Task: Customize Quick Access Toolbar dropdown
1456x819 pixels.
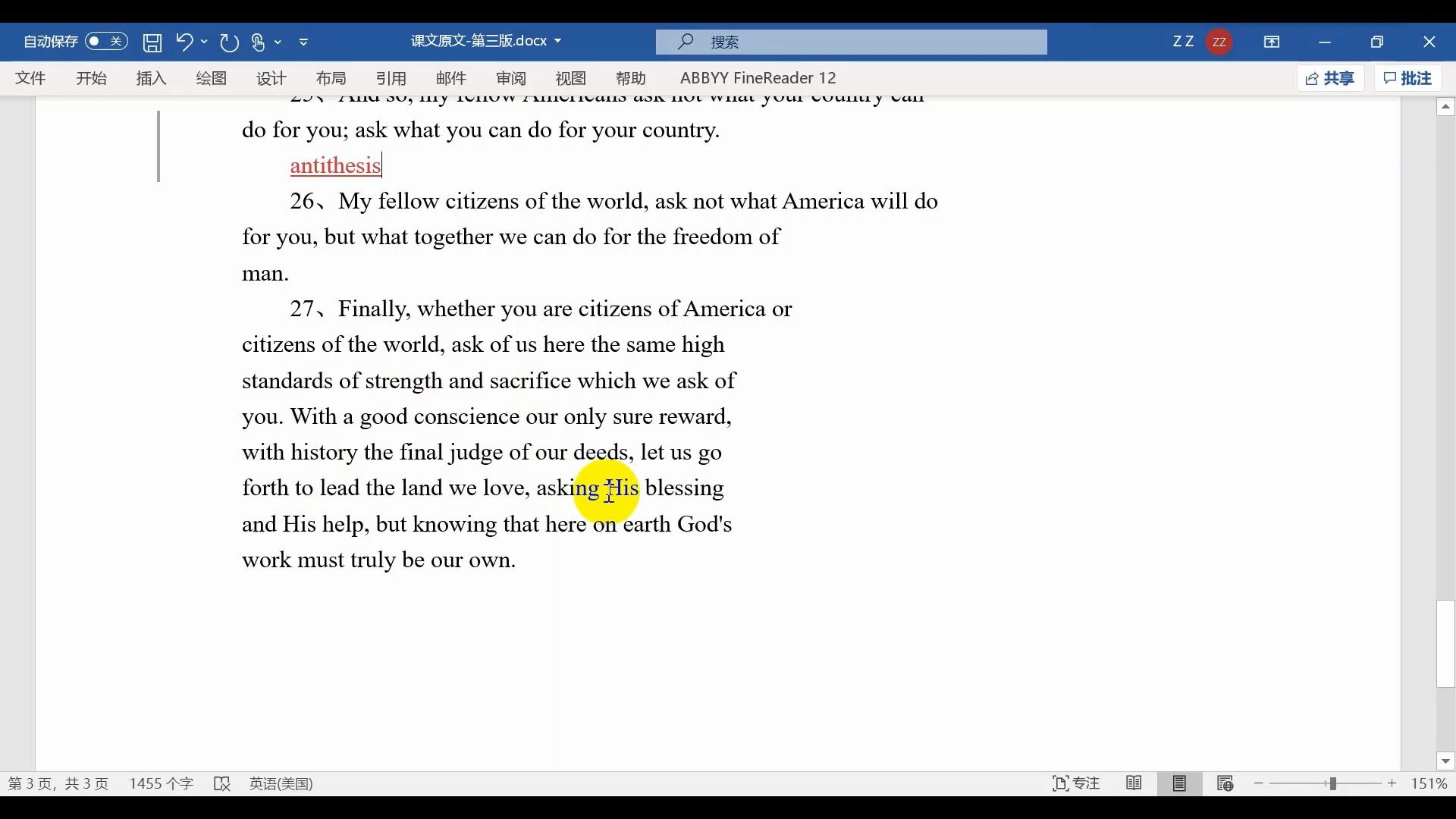Action: click(x=304, y=42)
